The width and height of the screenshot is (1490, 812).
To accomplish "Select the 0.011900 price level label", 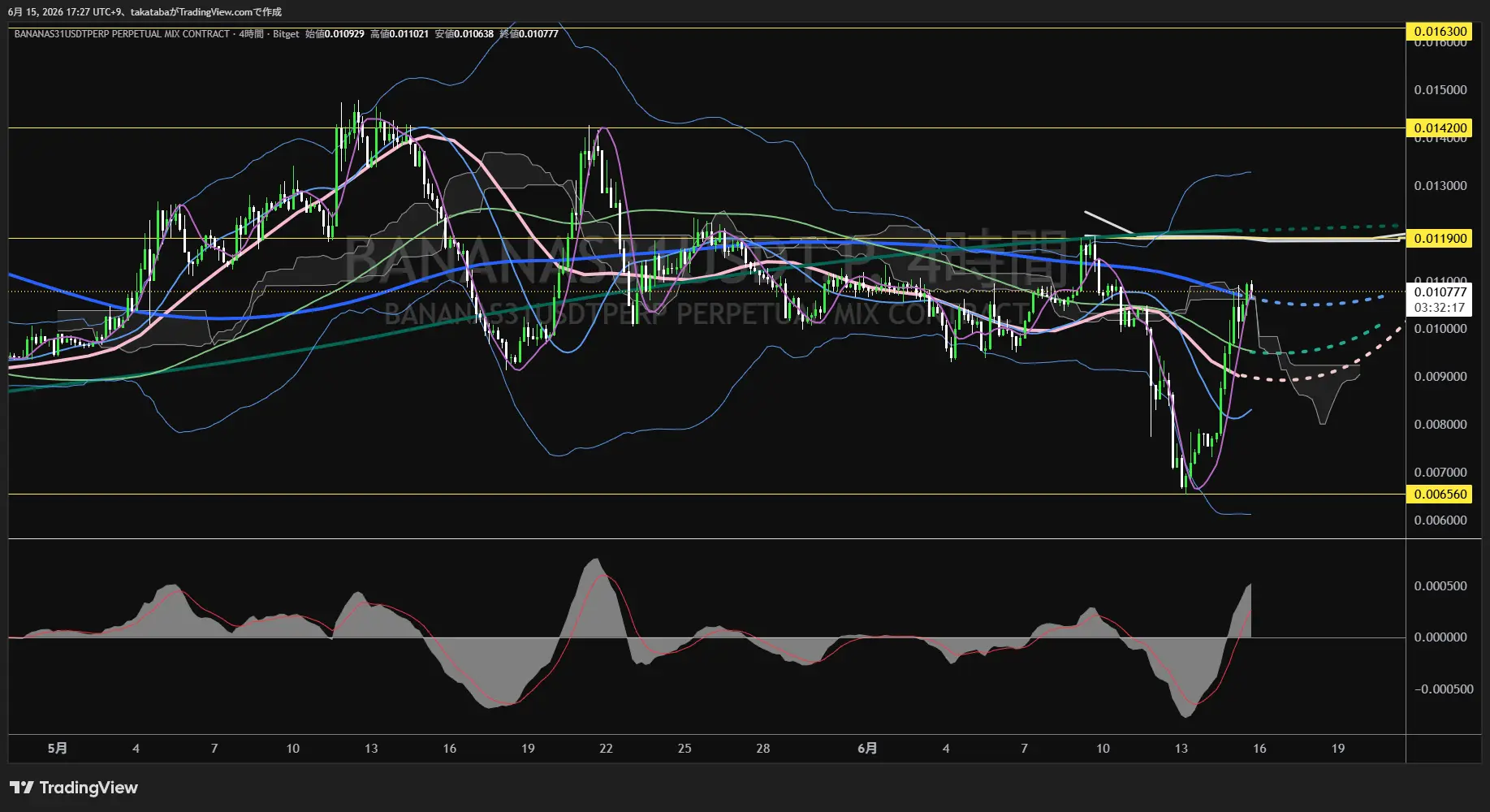I will pos(1439,239).
